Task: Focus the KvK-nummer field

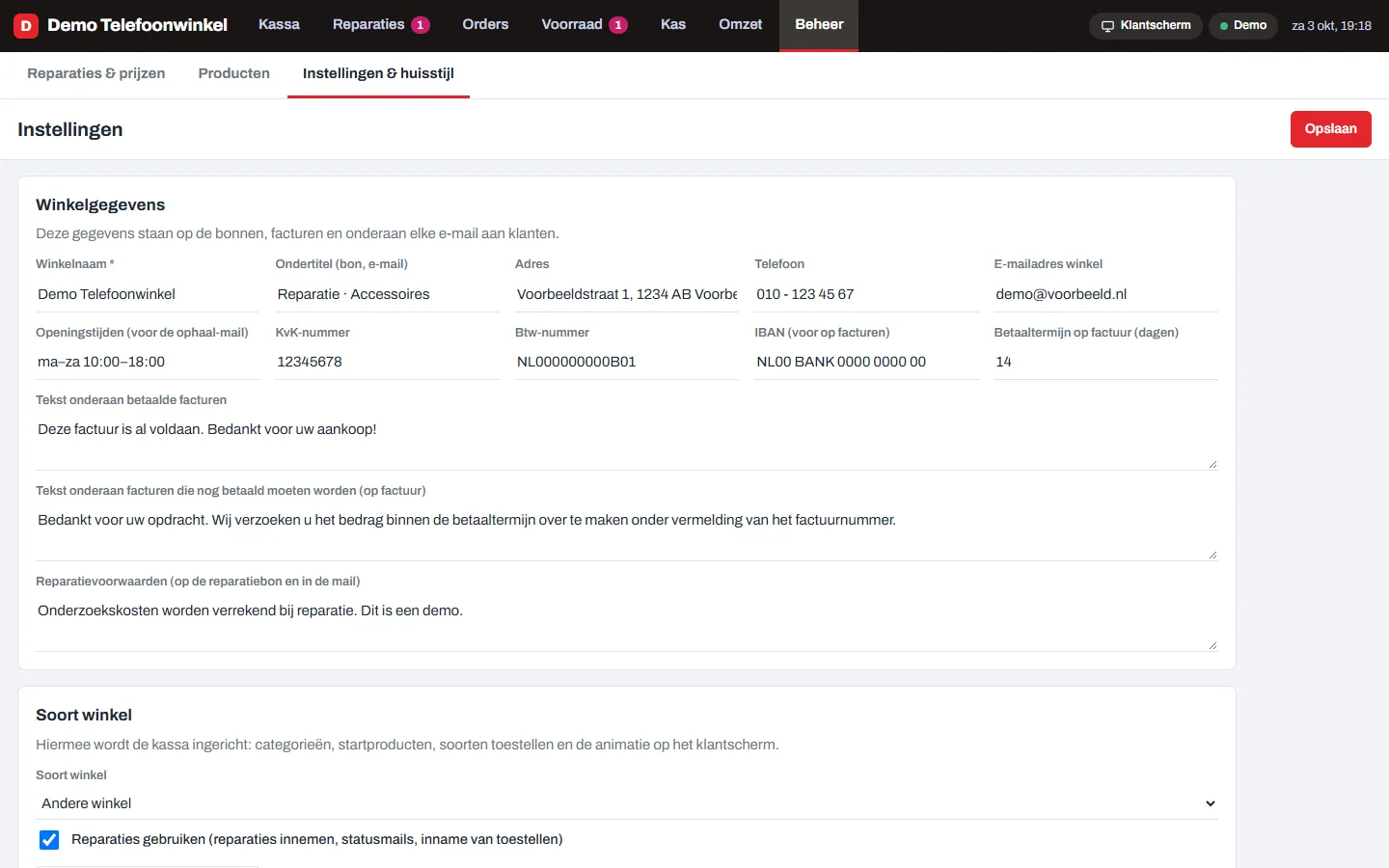Action: [387, 363]
